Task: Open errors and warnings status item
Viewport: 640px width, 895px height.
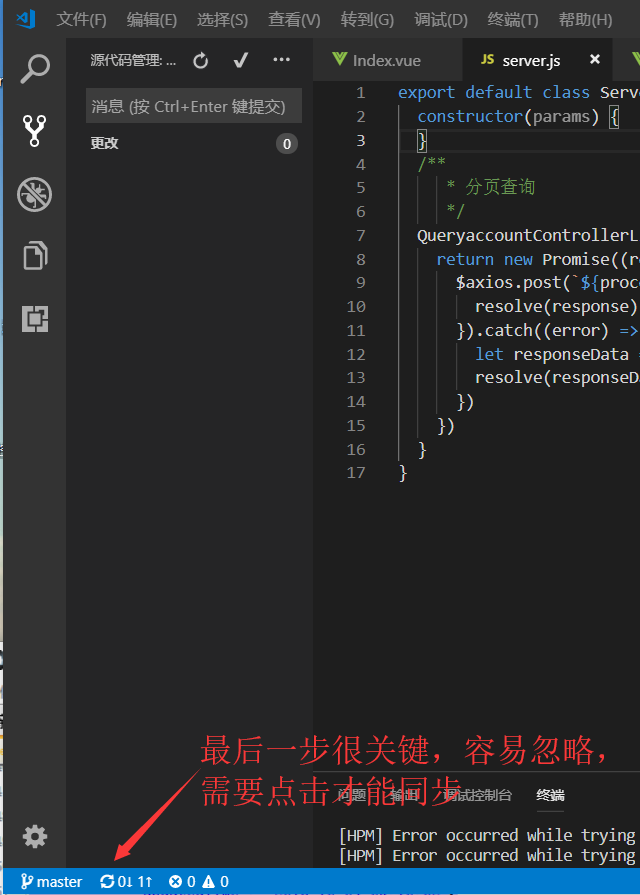Action: (199, 882)
